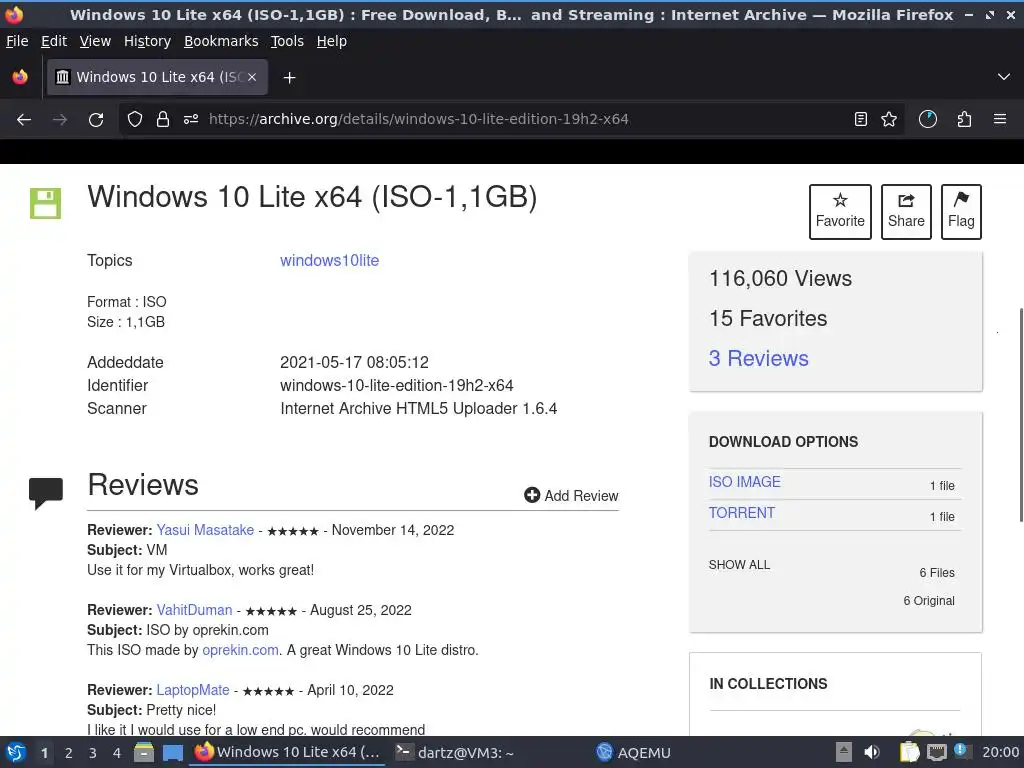Switch to AQEMU window in taskbar
1024x768 pixels.
(633, 753)
